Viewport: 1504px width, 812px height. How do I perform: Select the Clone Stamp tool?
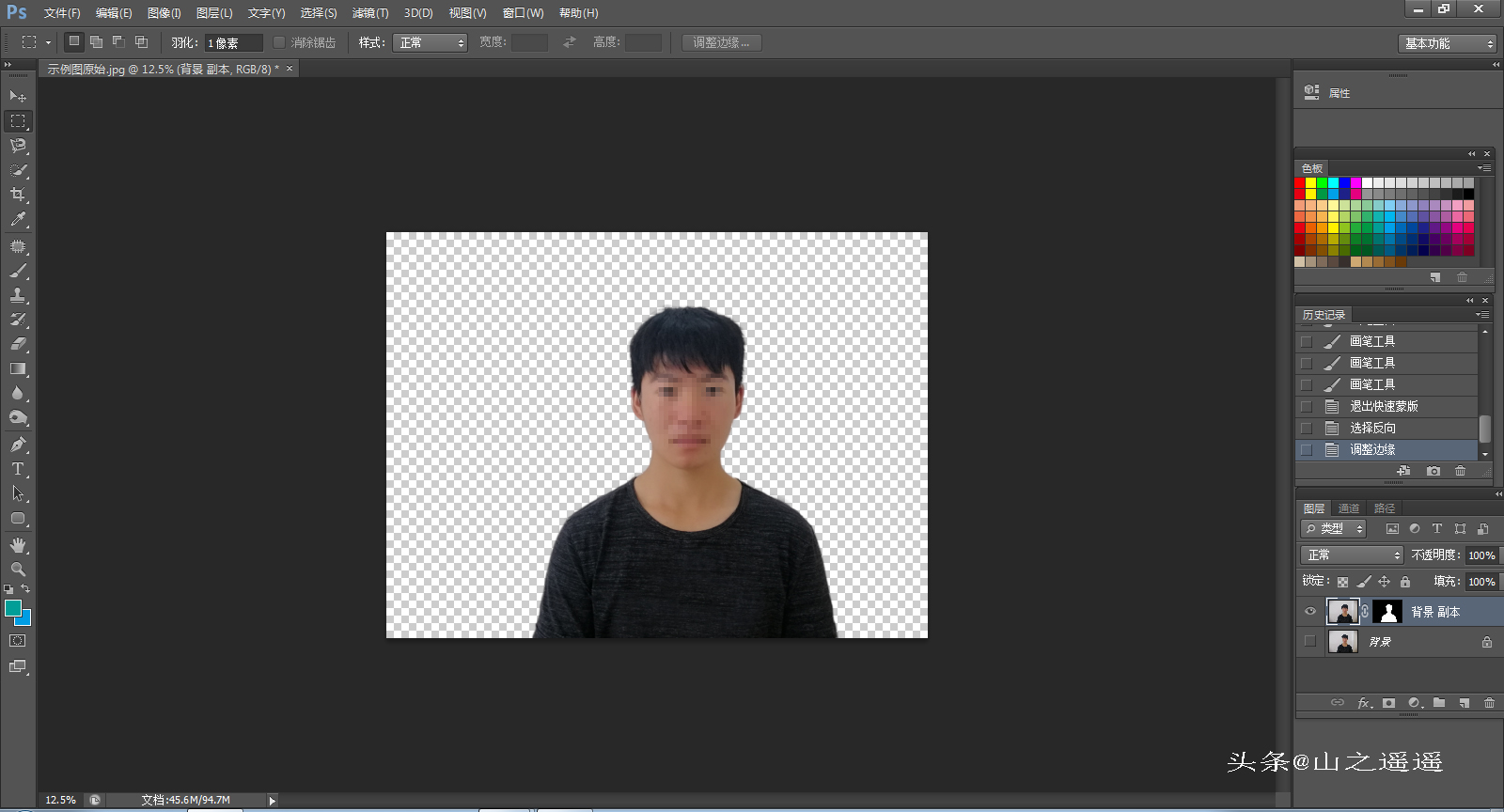pyautogui.click(x=17, y=295)
